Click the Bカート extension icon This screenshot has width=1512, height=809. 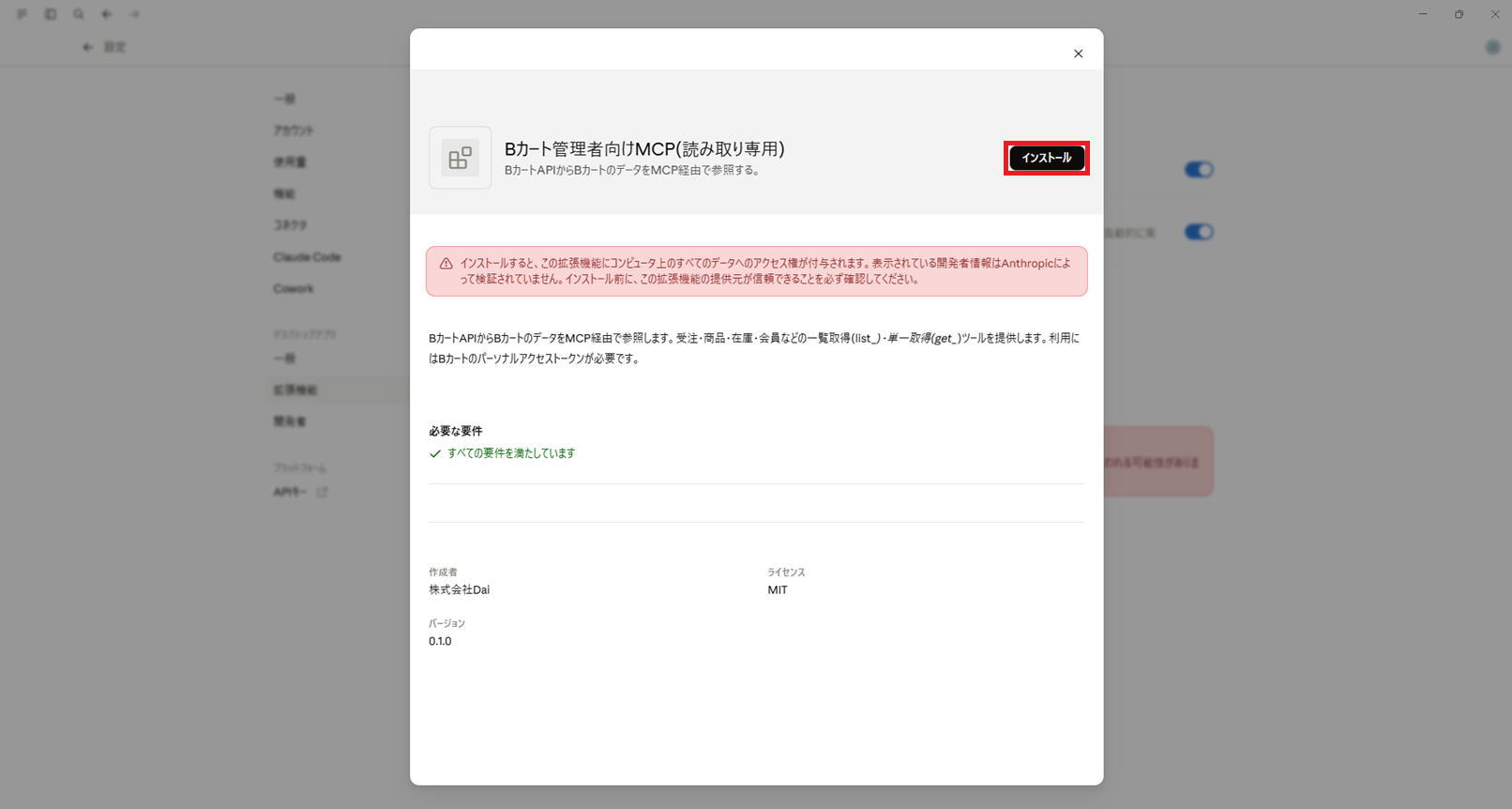click(x=461, y=158)
